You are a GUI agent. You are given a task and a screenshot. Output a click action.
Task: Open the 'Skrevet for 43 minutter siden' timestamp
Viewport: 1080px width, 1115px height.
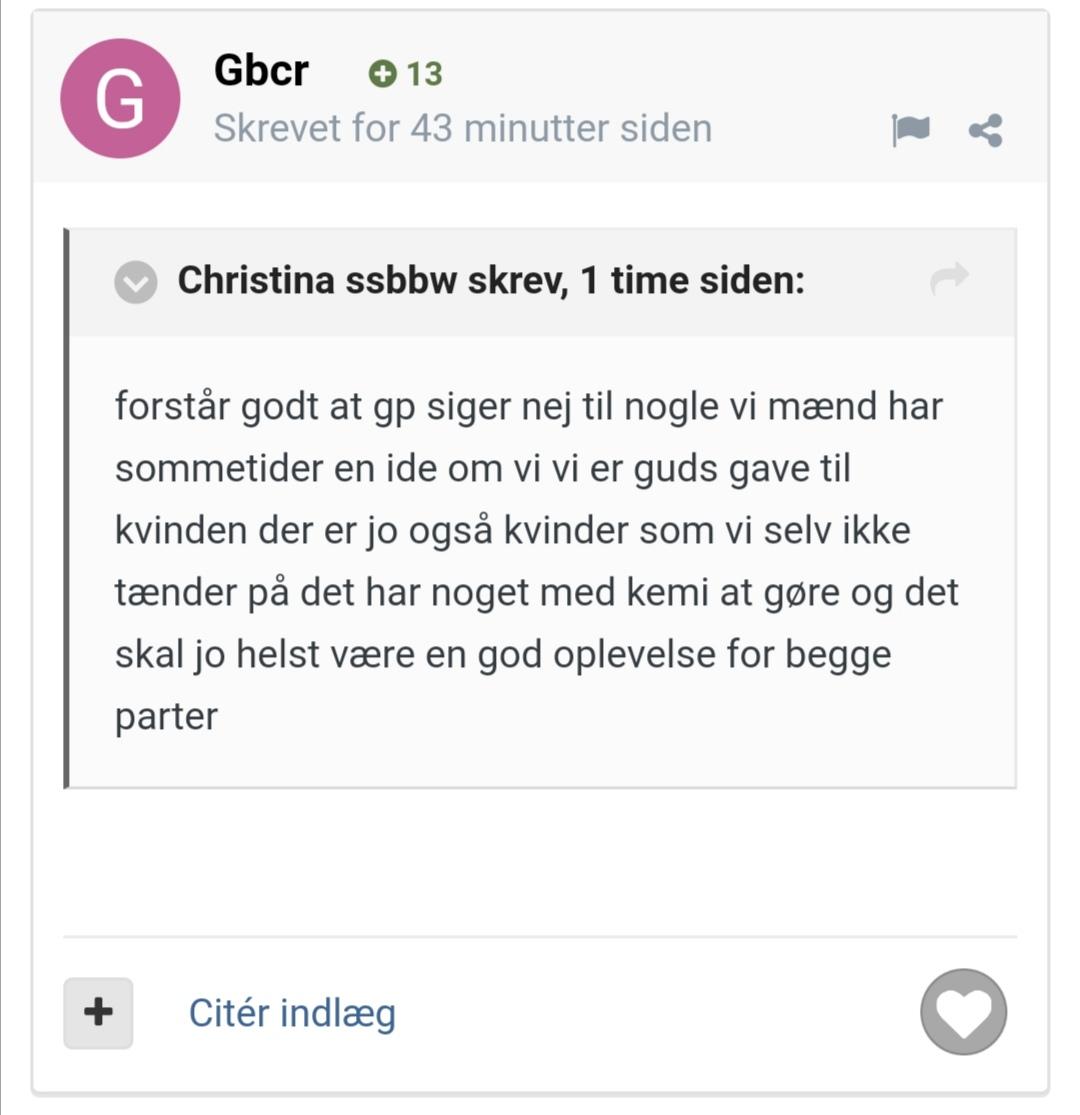(x=462, y=128)
